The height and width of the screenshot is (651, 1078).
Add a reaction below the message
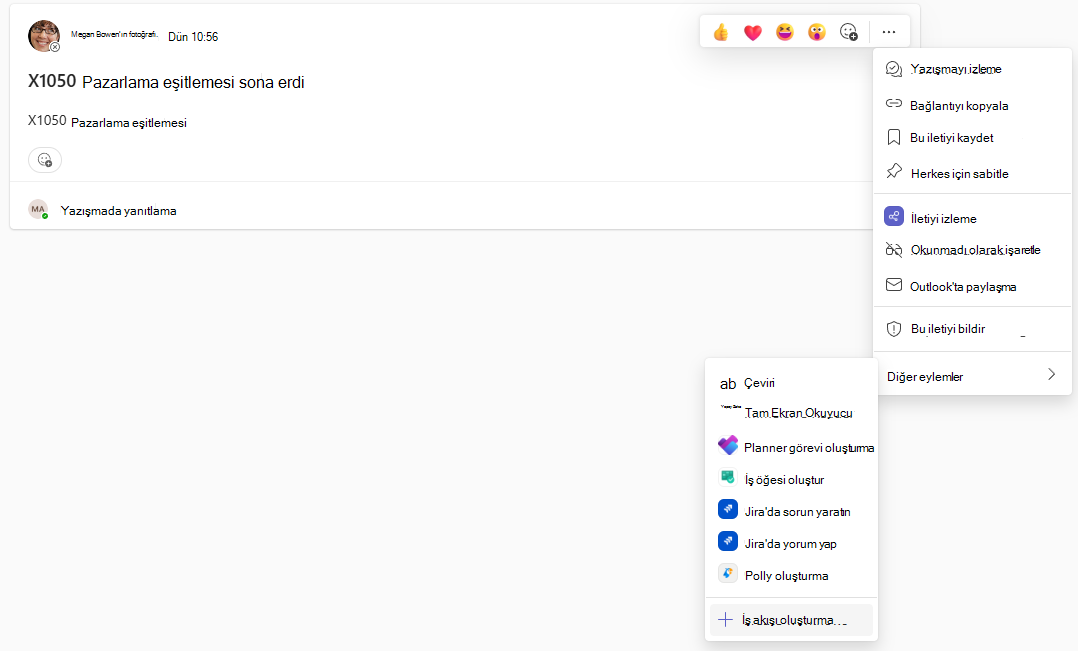(x=45, y=159)
